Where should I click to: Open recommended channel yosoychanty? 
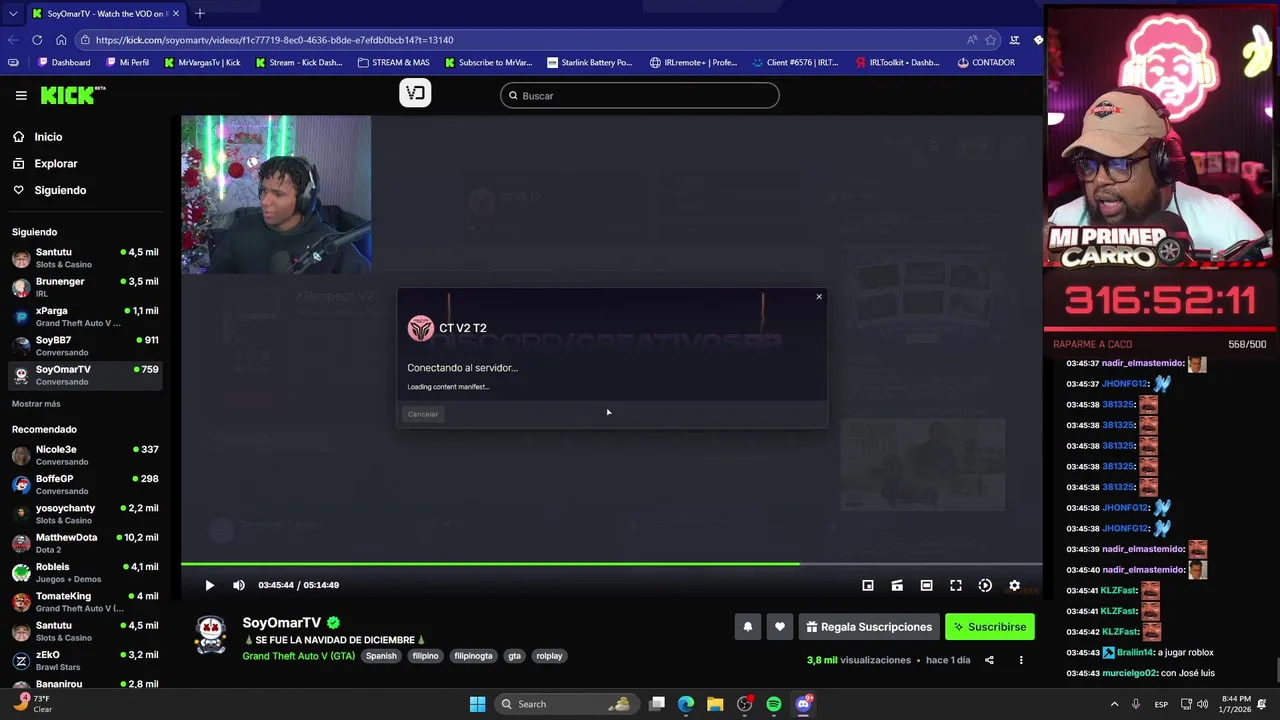[x=86, y=514]
